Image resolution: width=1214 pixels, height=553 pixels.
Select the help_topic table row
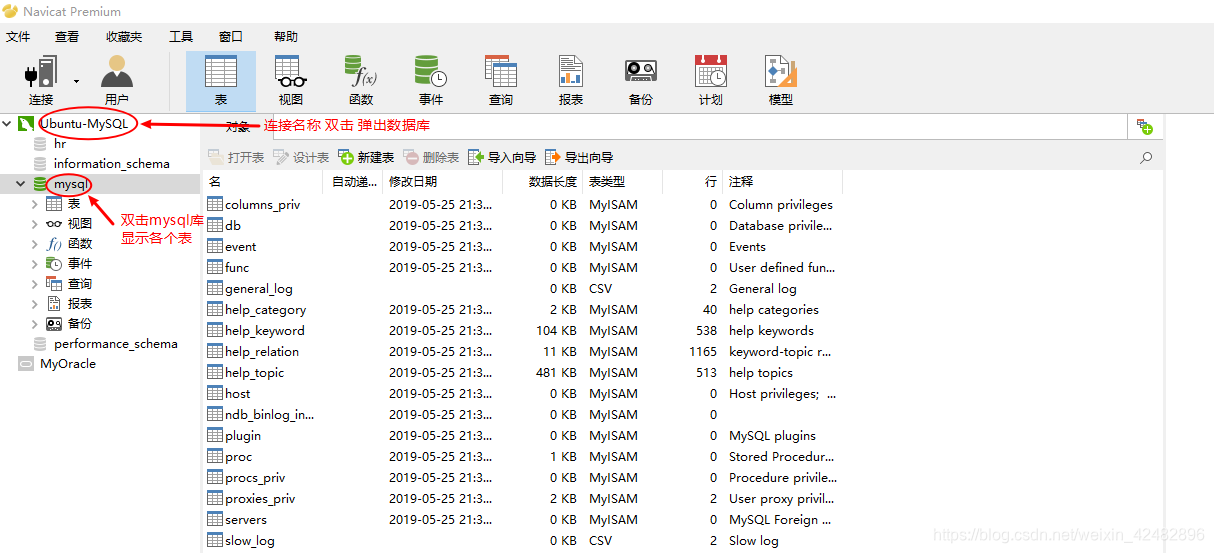pos(522,373)
